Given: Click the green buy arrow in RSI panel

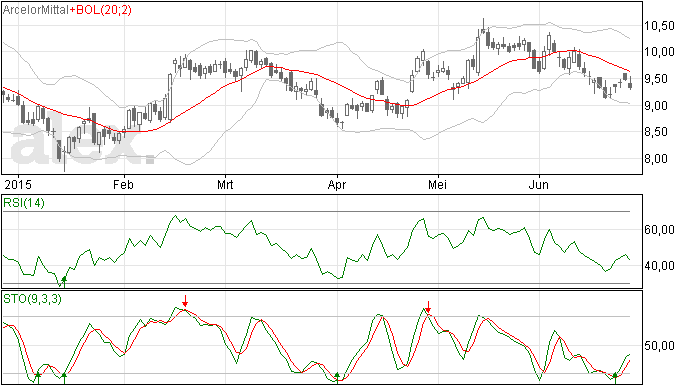Looking at the screenshot, I should coord(64,281).
